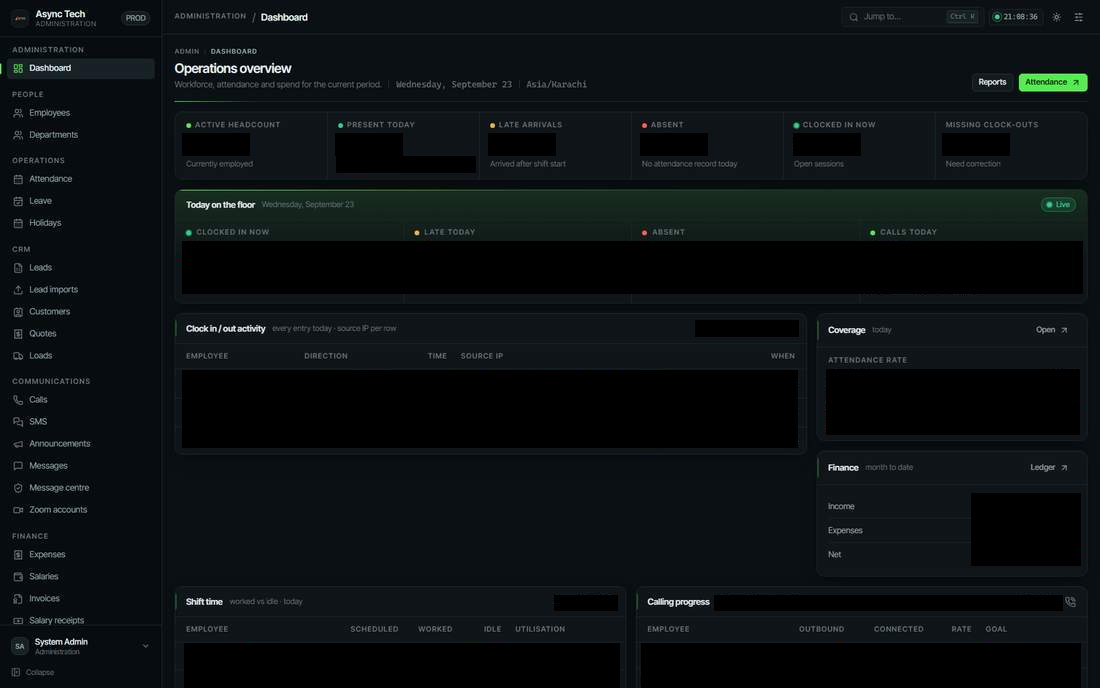Viewport: 1100px width, 688px height.
Task: Click the GOAL column header
Action: pos(996,629)
